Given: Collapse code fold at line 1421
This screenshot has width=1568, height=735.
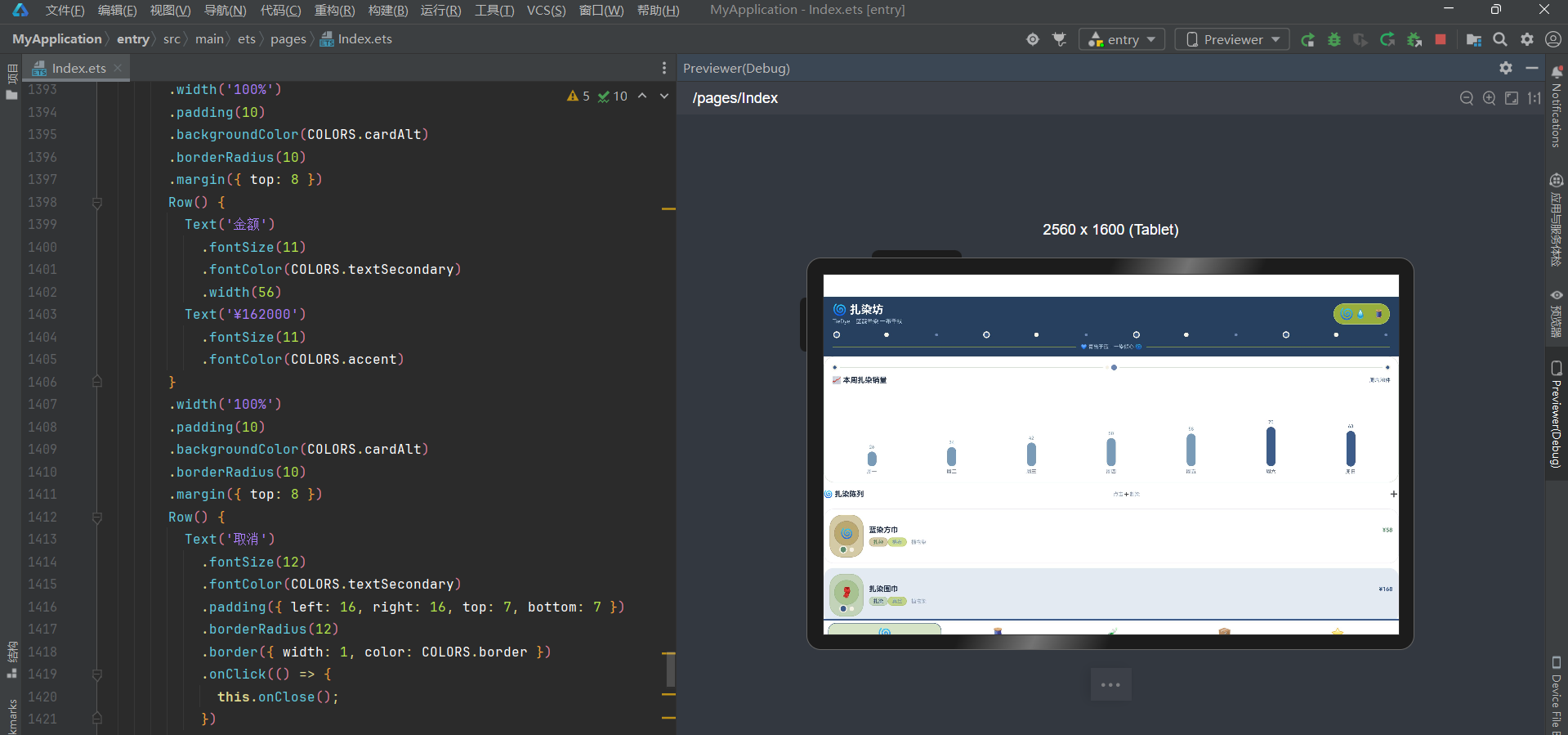Looking at the screenshot, I should pos(96,719).
